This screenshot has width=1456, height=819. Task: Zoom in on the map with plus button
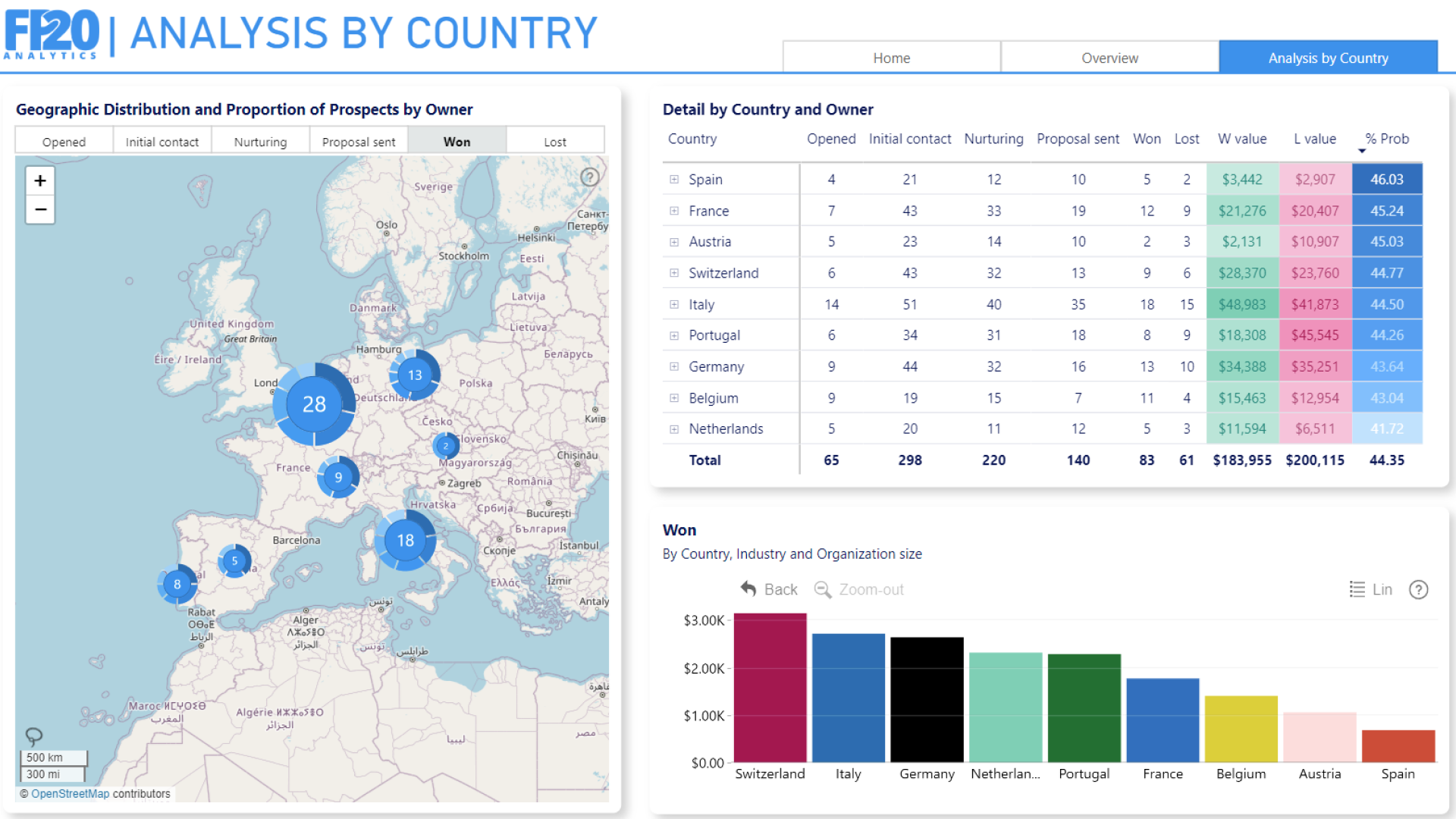pos(40,180)
